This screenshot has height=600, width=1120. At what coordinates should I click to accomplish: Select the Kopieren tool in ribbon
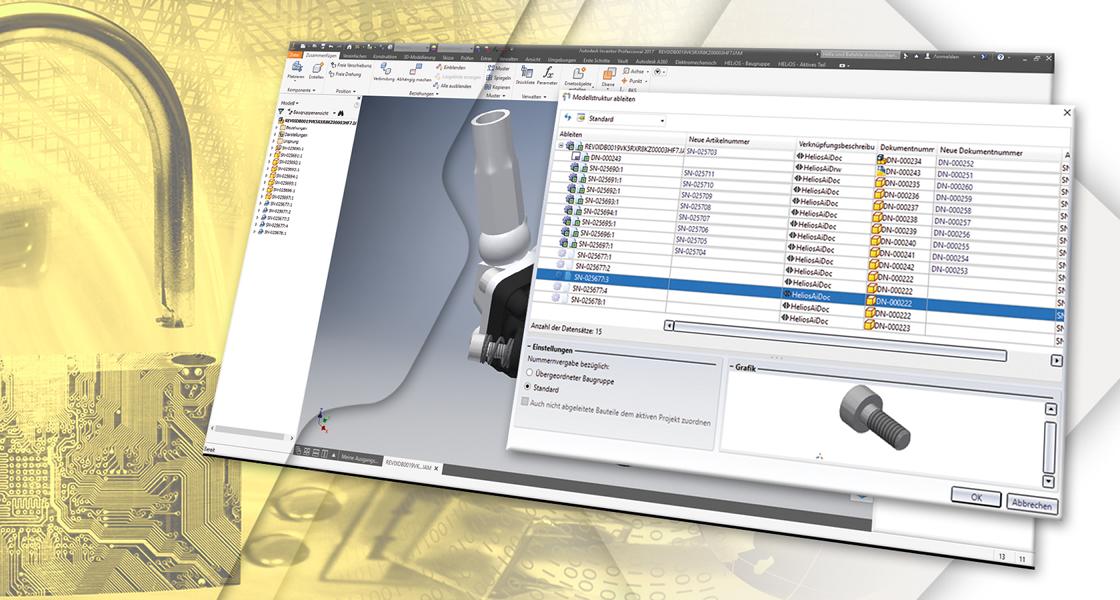coord(498,86)
